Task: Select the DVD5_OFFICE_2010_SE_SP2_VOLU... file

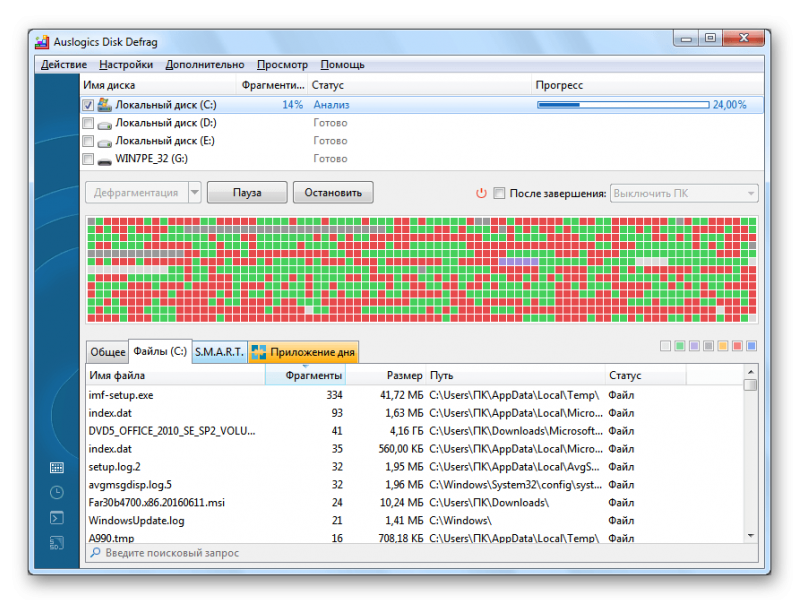Action: [415, 431]
